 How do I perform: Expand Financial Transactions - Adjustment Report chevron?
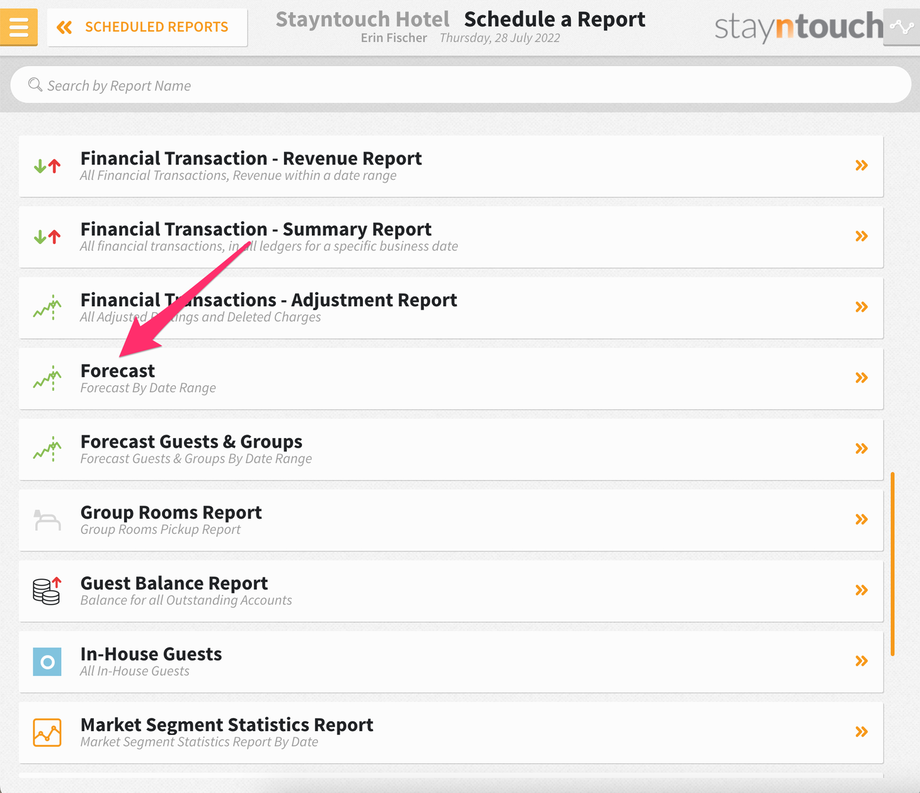coord(861,307)
